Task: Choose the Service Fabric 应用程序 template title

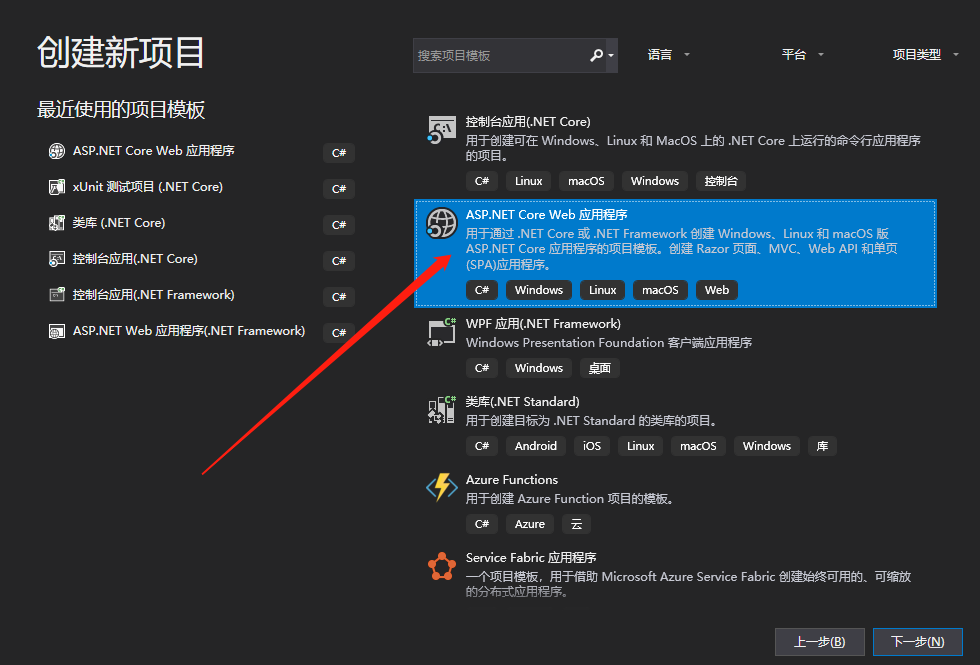Action: [531, 558]
